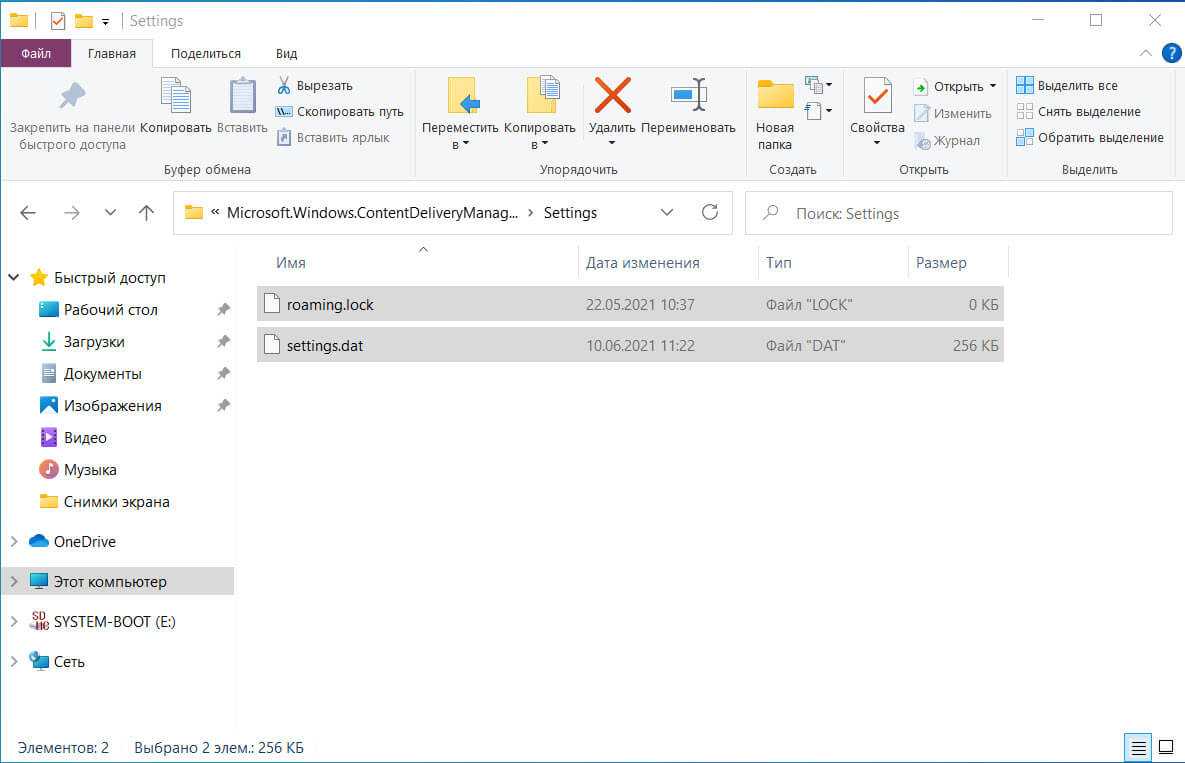Open Переместить в menu
The height and width of the screenshot is (763, 1185).
(x=460, y=113)
